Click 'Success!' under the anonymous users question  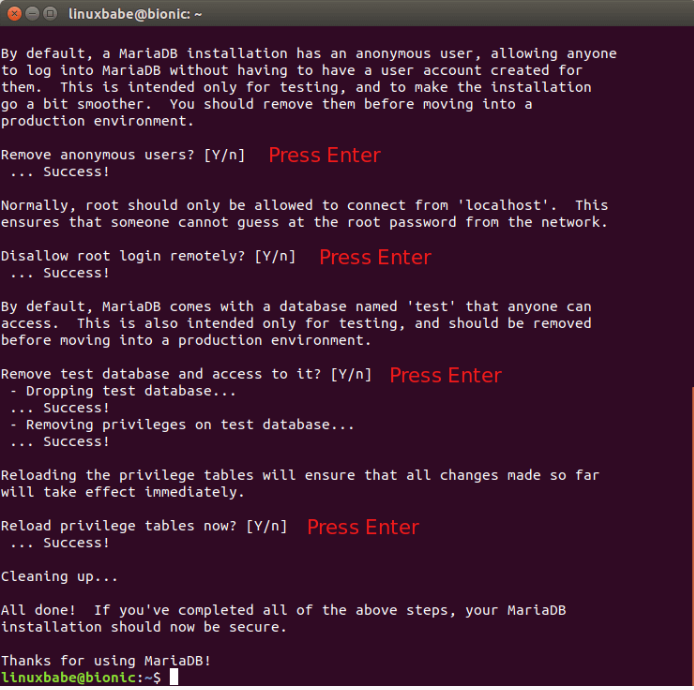tap(76, 172)
